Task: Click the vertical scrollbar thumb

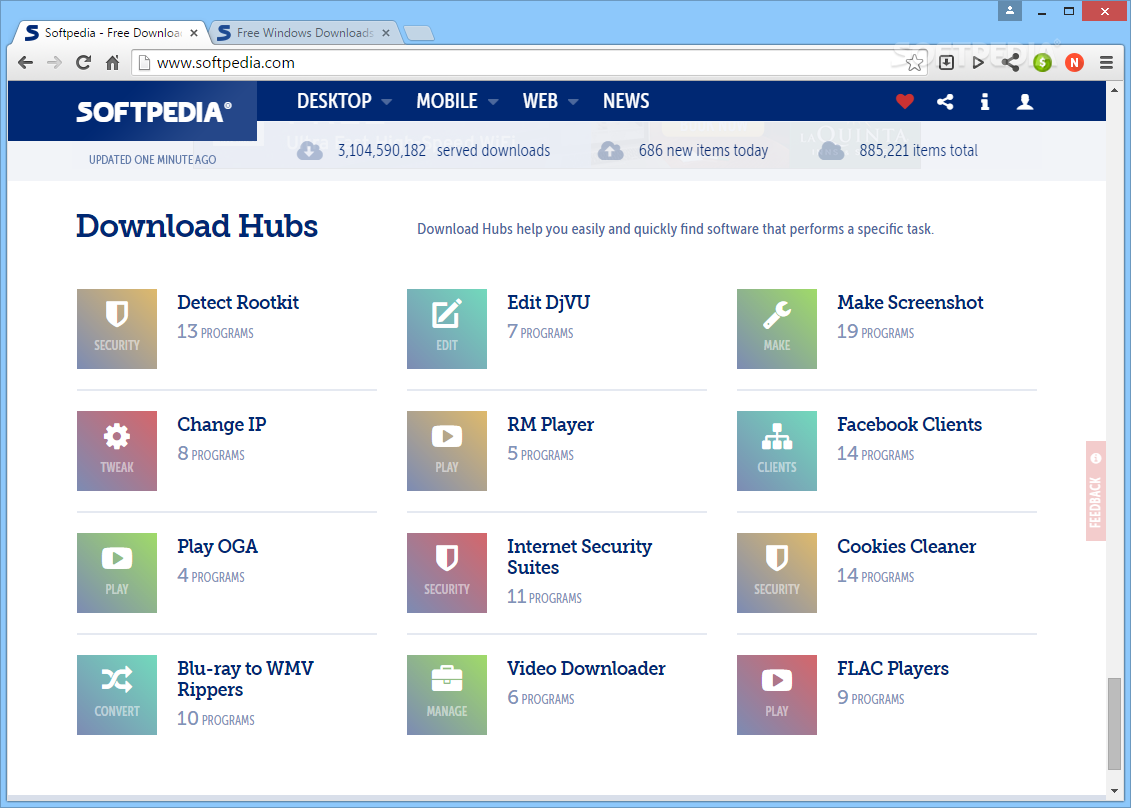Action: click(x=1114, y=724)
